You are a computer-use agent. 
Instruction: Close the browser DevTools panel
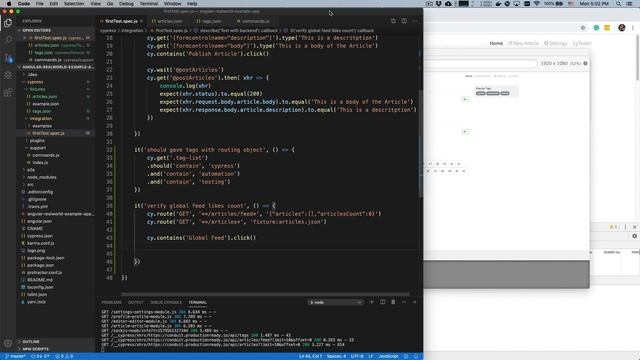point(634,227)
